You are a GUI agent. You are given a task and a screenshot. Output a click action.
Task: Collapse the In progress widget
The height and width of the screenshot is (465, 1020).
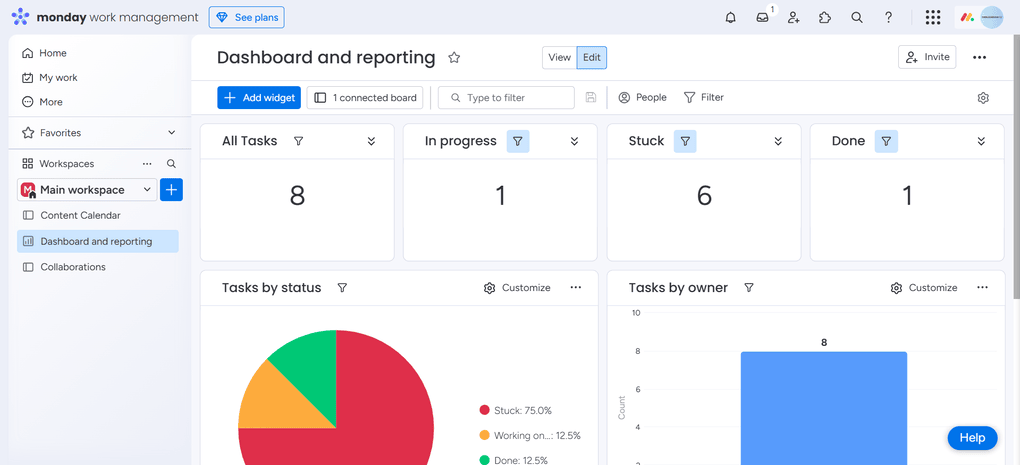(x=574, y=141)
